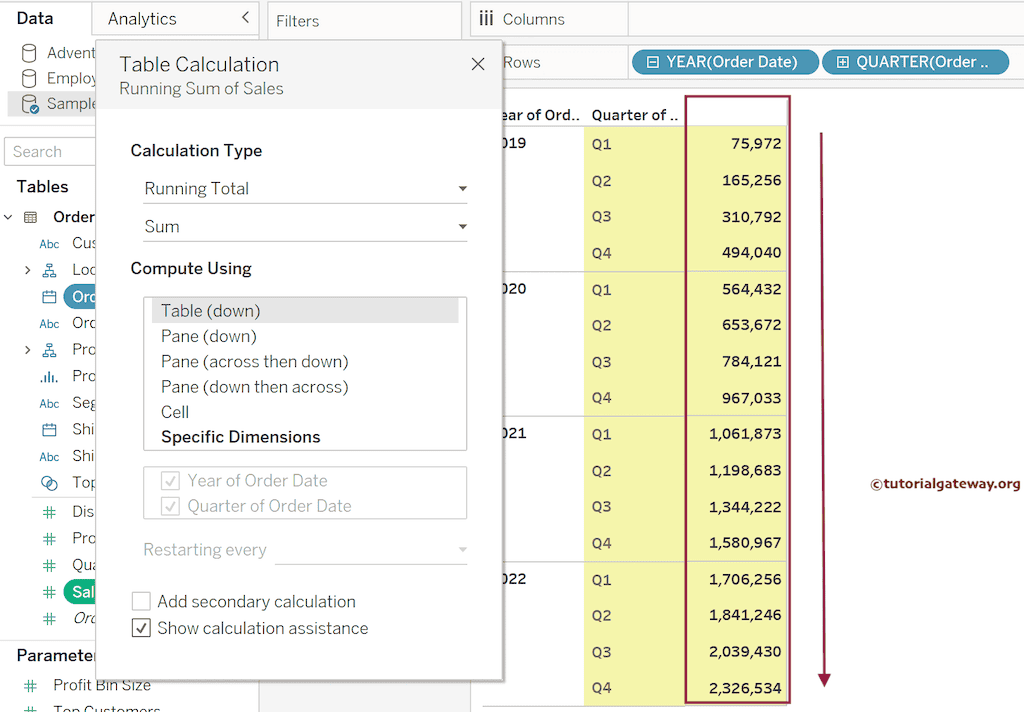This screenshot has height=712, width=1024.
Task: Click the YEAR(Order Date) pill on Rows
Action: point(724,61)
